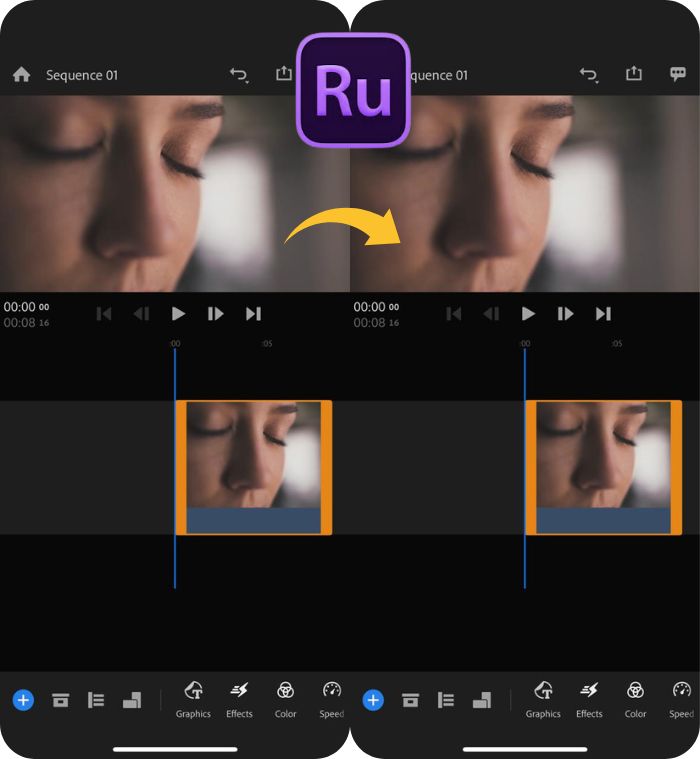
Task: Step forward one frame in left phone
Action: [215, 314]
